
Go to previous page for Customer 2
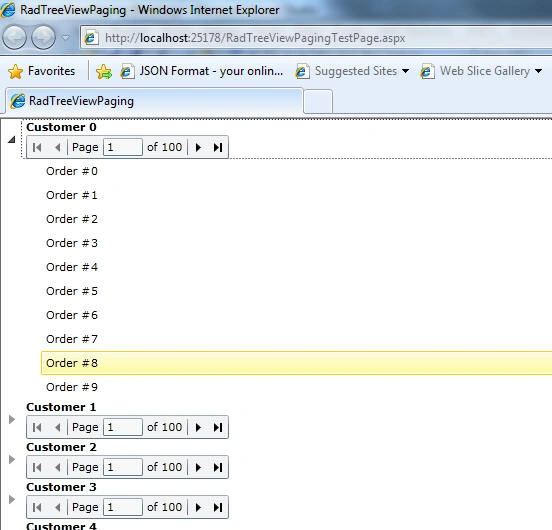[x=58, y=467]
